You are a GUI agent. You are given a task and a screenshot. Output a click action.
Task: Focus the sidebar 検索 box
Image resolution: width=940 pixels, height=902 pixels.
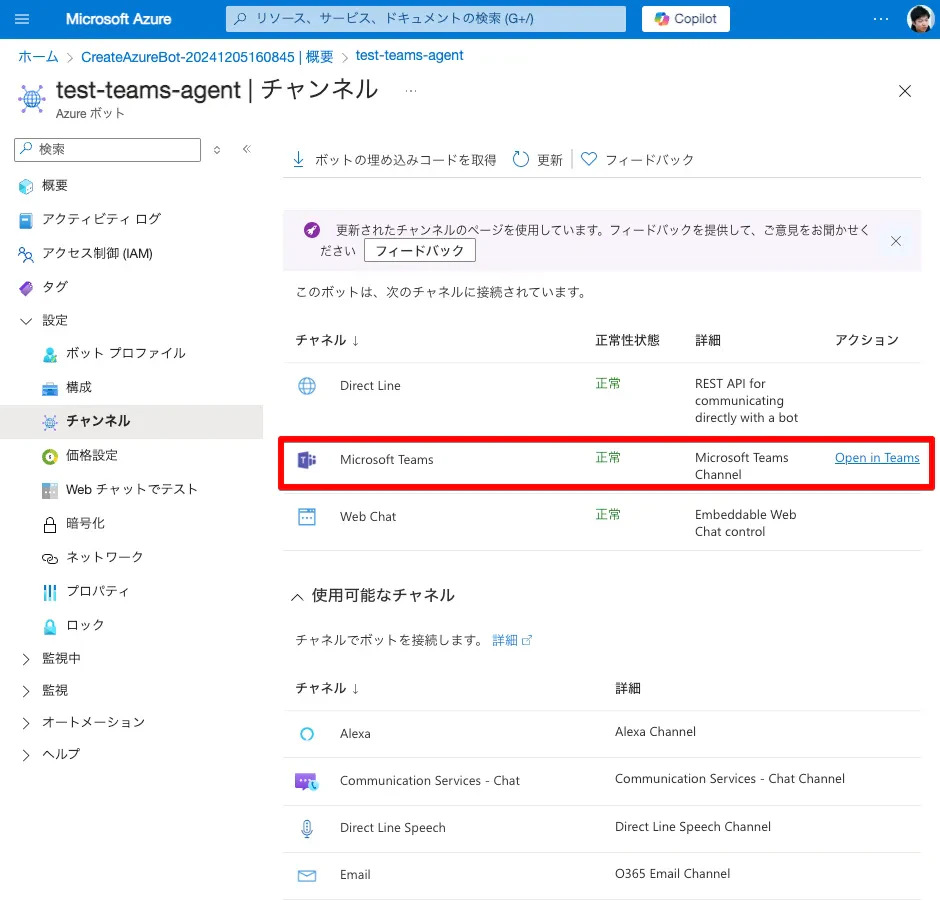tap(107, 150)
